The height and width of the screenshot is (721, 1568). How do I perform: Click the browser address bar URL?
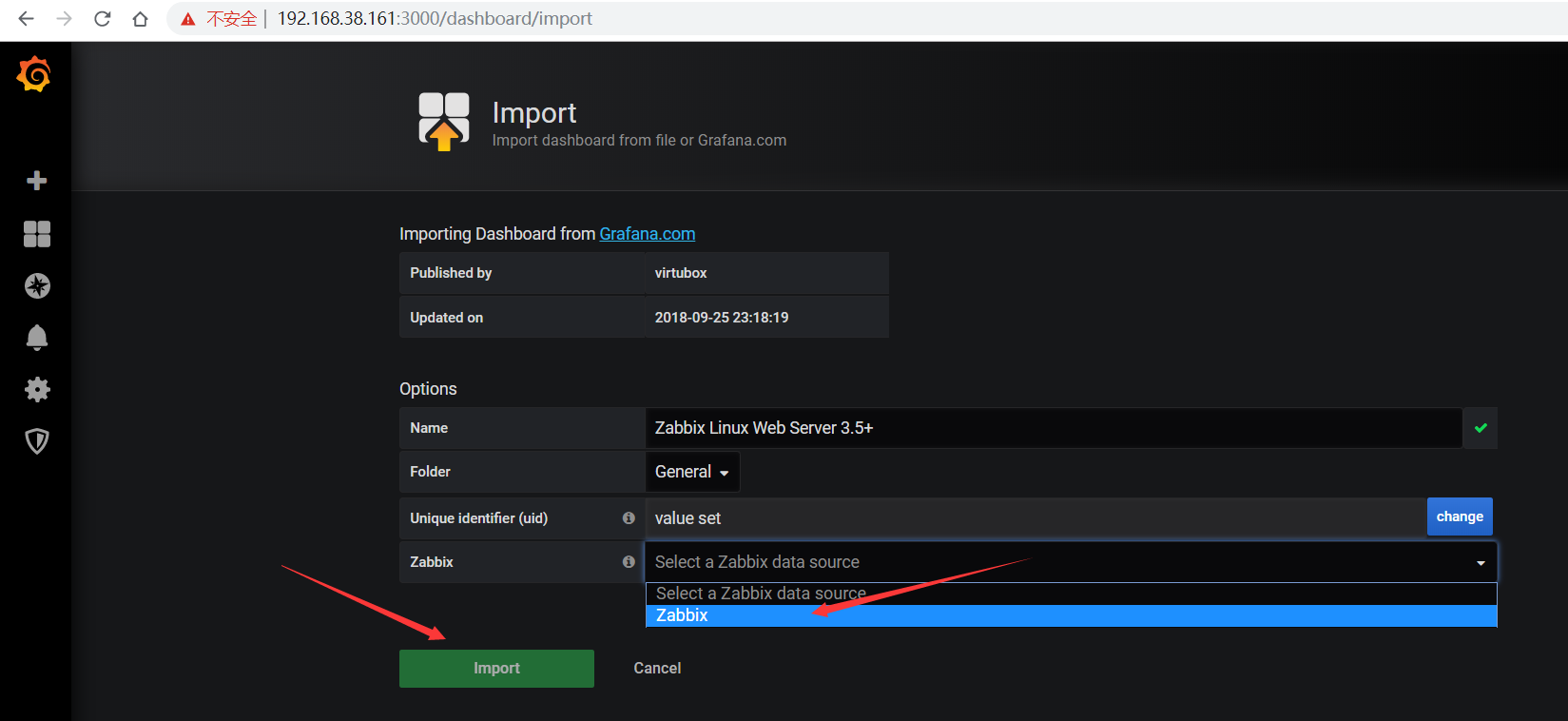[x=435, y=19]
